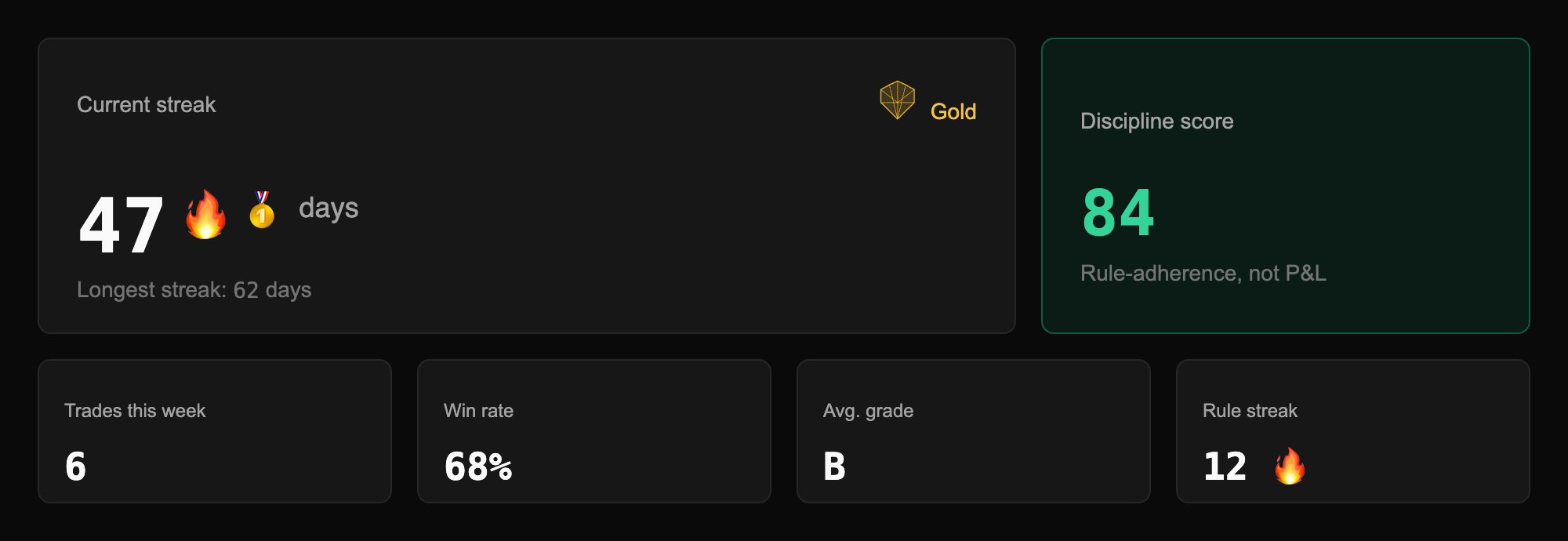The width and height of the screenshot is (1568, 541).
Task: Click the 68% win rate value
Action: click(x=478, y=467)
